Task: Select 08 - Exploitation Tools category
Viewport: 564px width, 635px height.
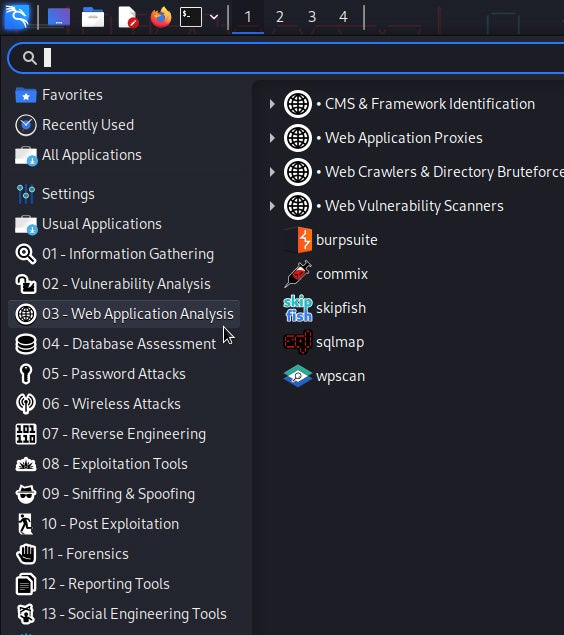Action: click(x=124, y=464)
